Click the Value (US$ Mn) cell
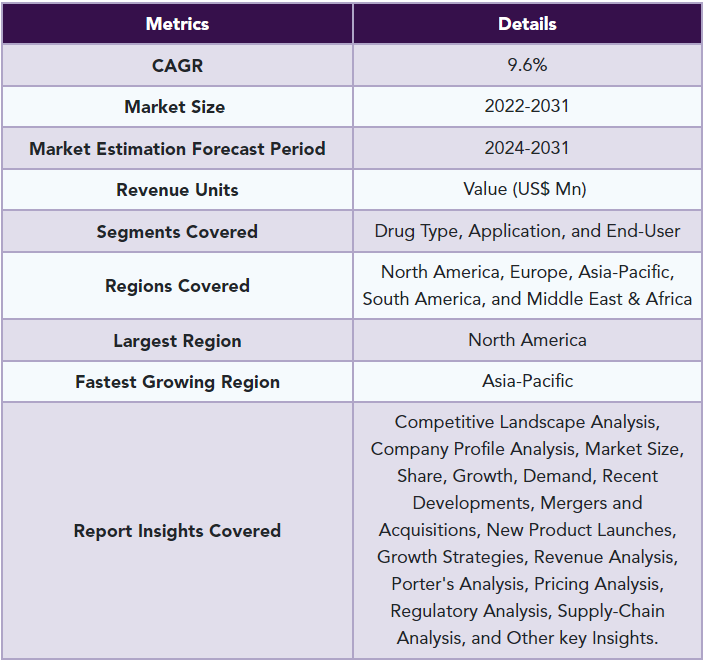Viewport: 707px width, 664px height. [527, 189]
